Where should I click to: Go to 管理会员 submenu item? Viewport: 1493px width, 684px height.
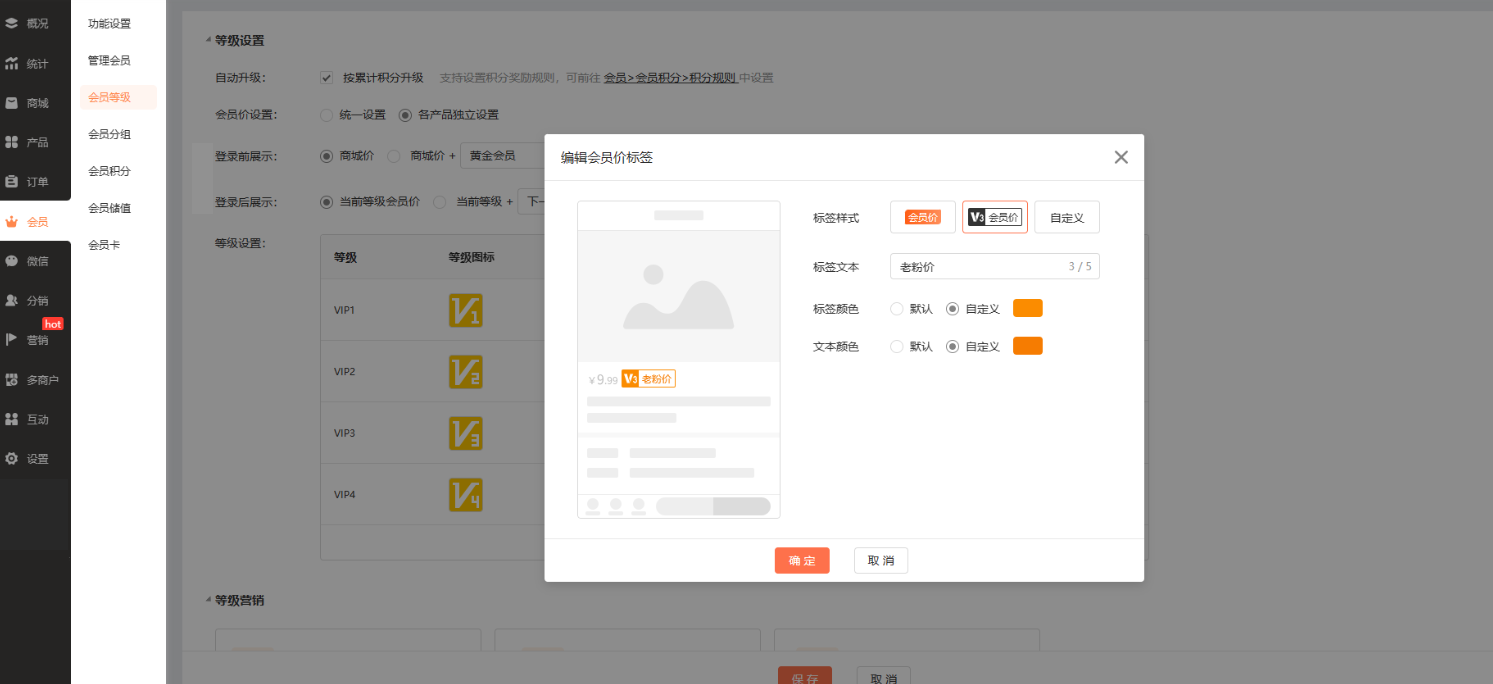(x=109, y=60)
